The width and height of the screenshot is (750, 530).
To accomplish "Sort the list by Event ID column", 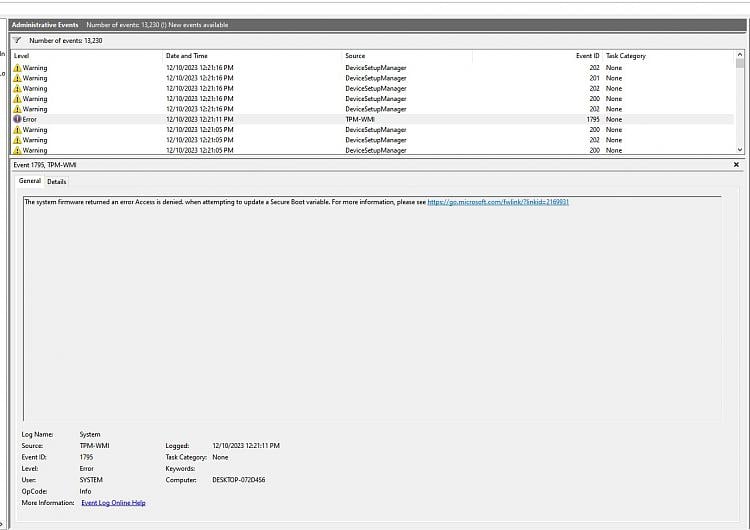I will coord(587,56).
